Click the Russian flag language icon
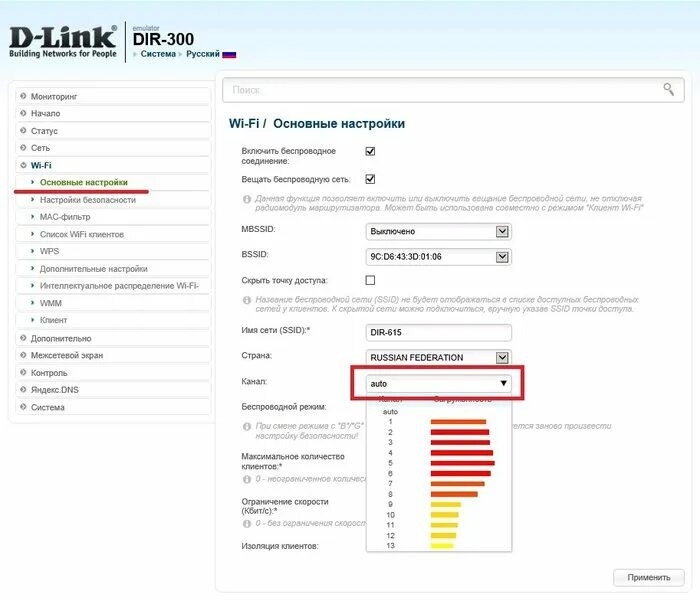 point(229,54)
